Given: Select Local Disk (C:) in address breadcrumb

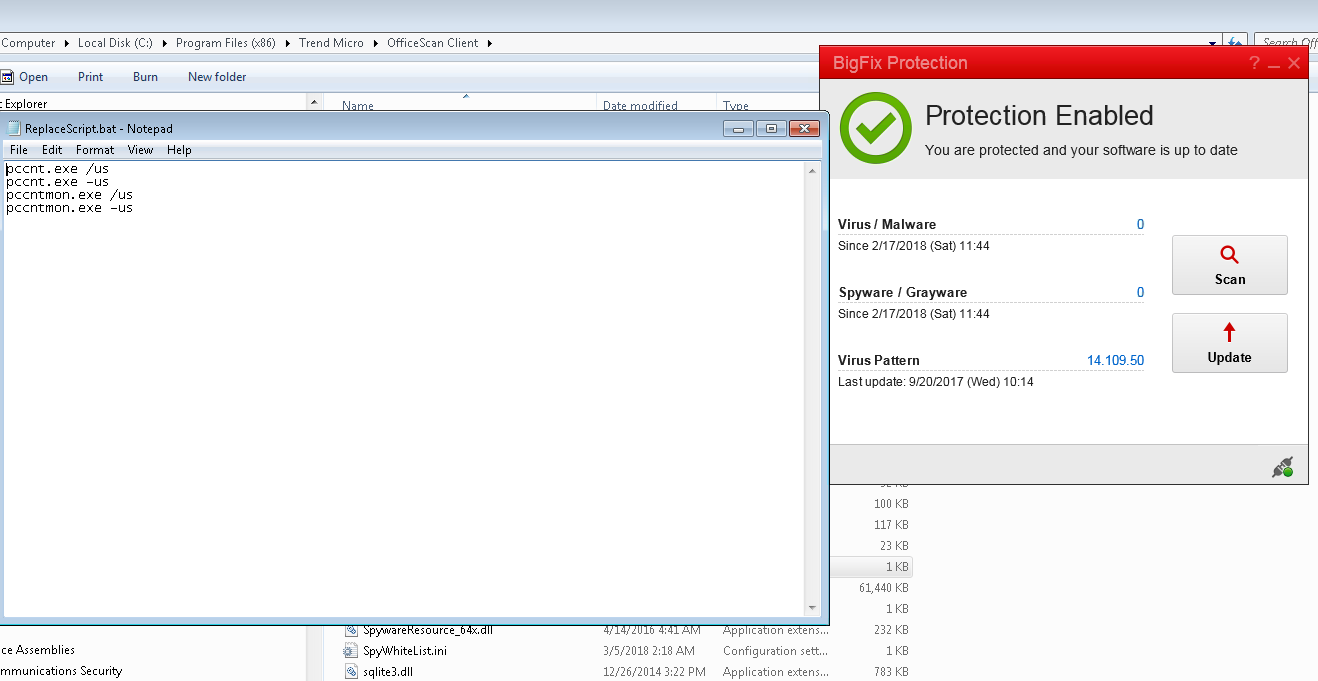Looking at the screenshot, I should 115,43.
